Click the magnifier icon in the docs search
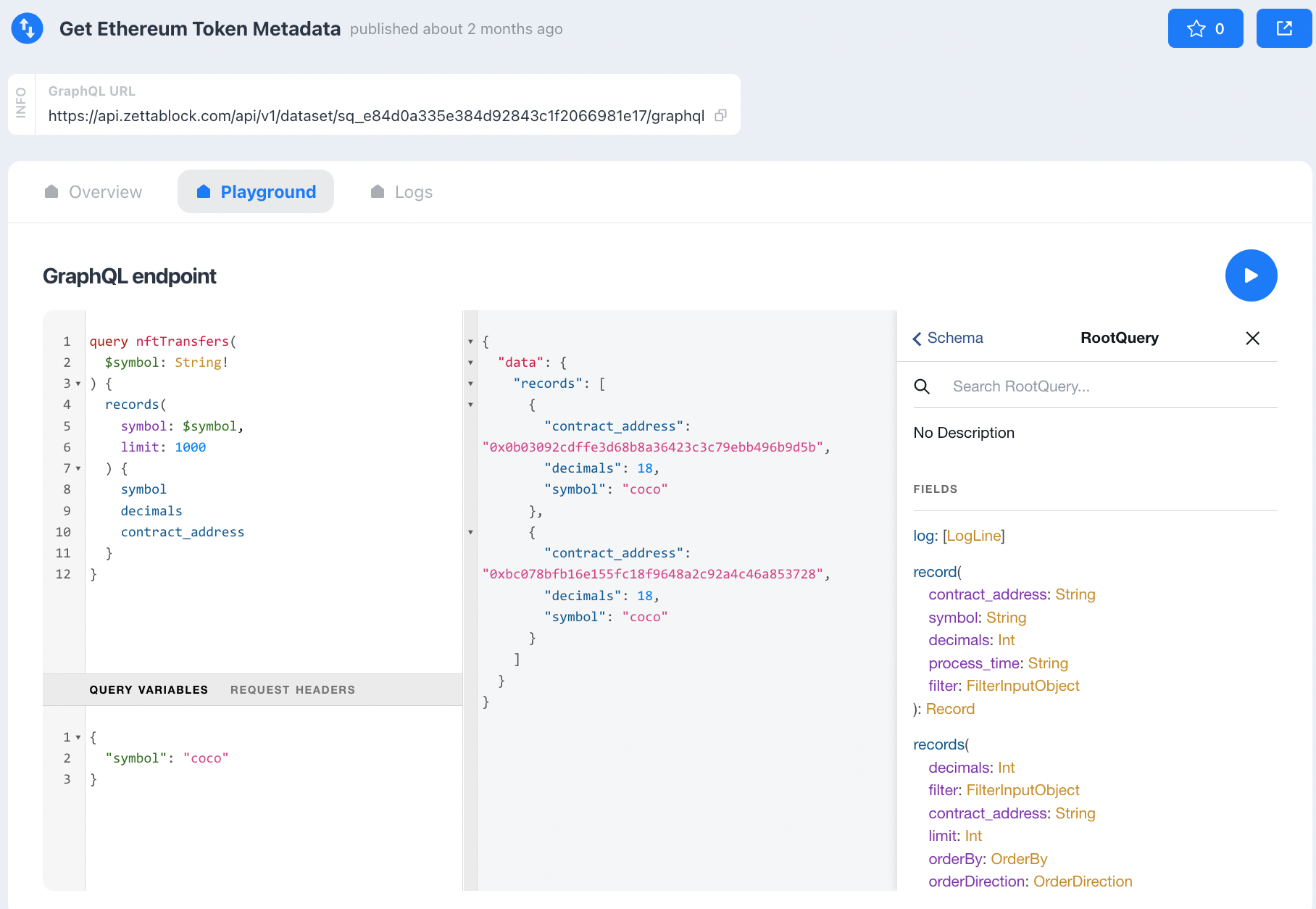 [x=922, y=386]
